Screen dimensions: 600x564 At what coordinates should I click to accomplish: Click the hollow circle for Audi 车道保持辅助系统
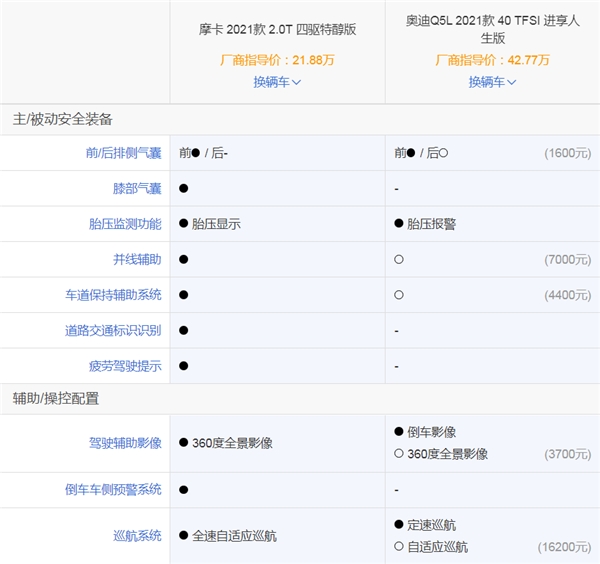click(399, 295)
